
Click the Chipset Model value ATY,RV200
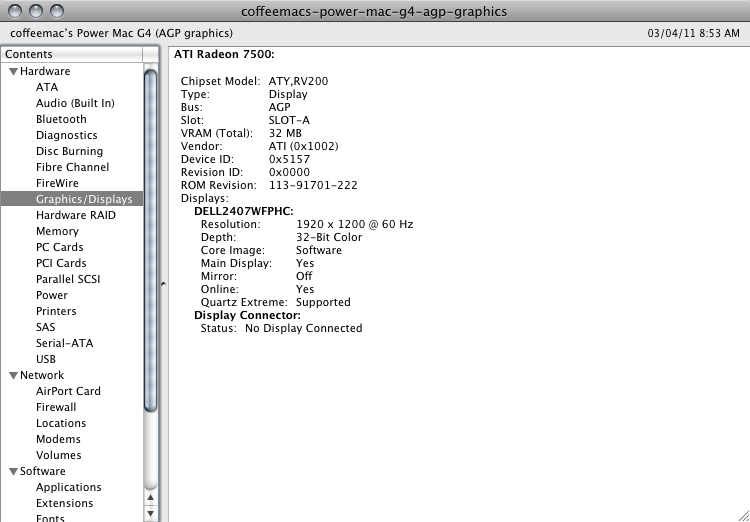coord(298,81)
